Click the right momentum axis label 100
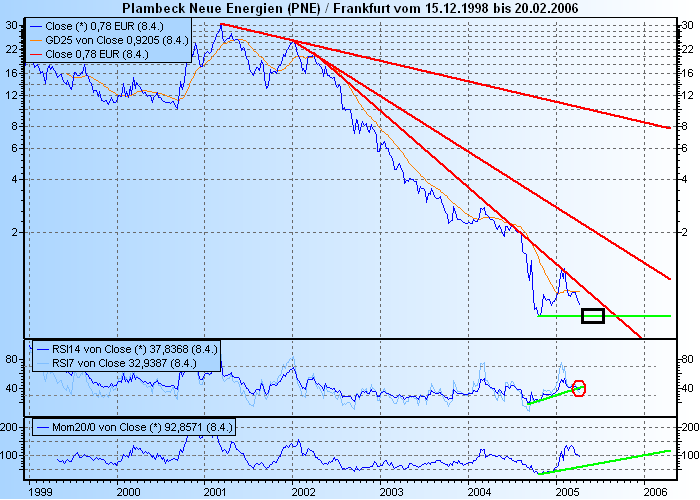The height and width of the screenshot is (500, 700). pyautogui.click(x=690, y=455)
